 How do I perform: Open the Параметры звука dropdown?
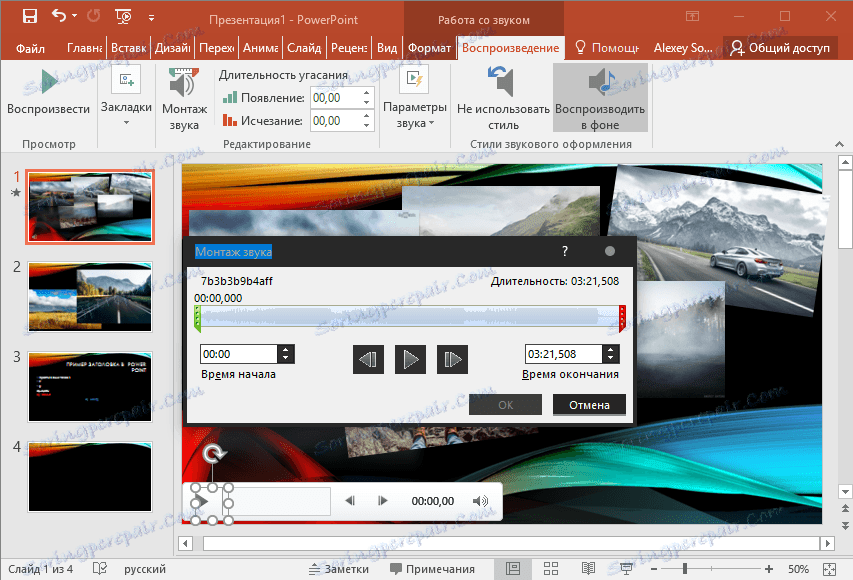coord(416,96)
